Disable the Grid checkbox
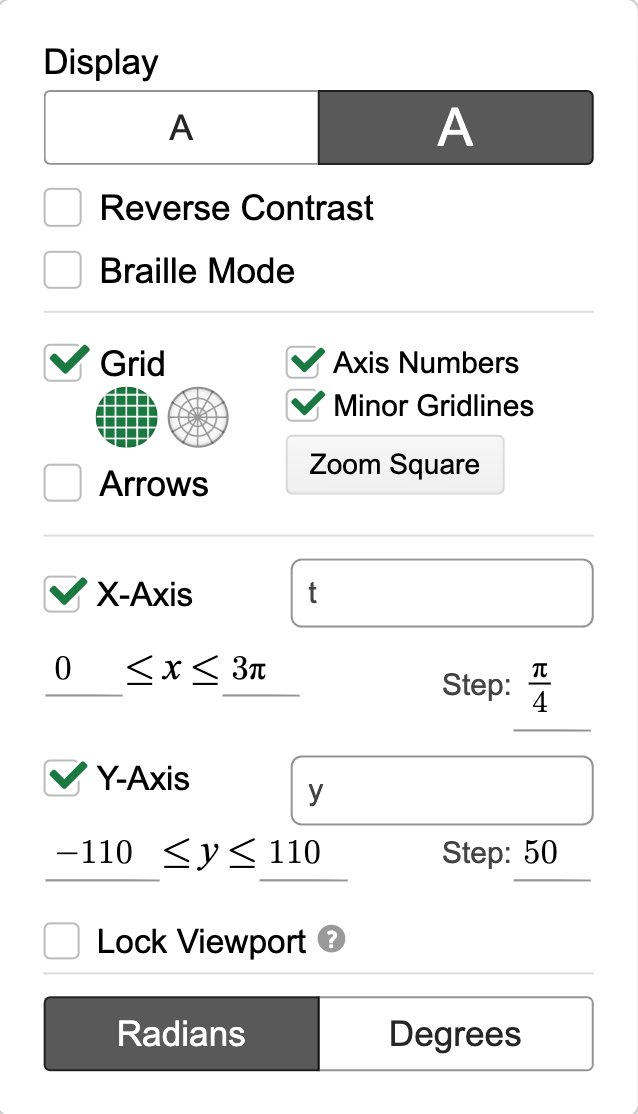Viewport: 638px width, 1114px height. coord(63,363)
